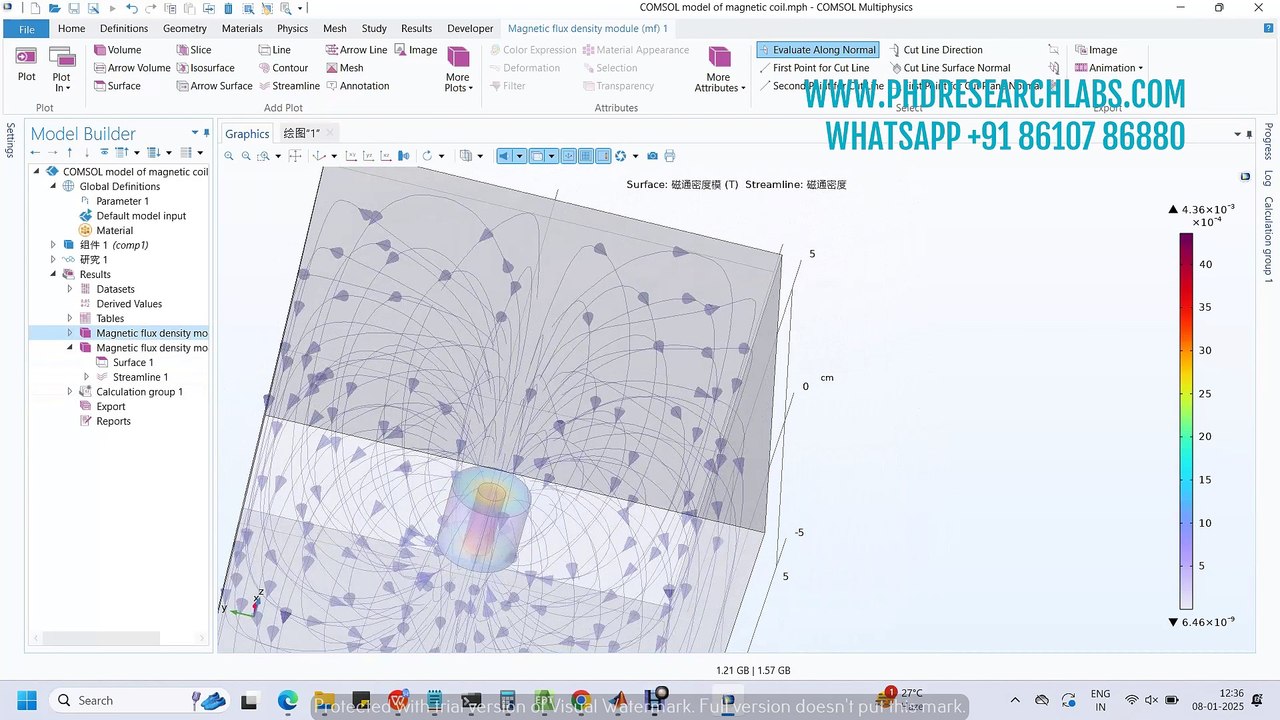
Task: Toggle Evaluate Along Normal option
Action: [817, 50]
